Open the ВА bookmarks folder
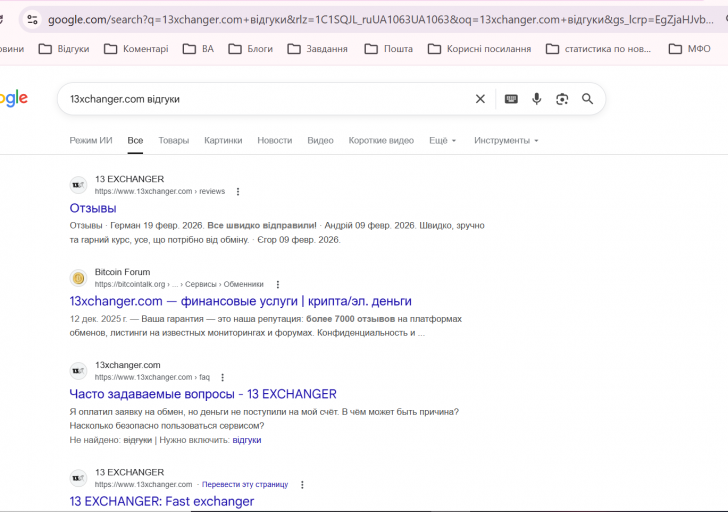The height and width of the screenshot is (512, 728). [198, 49]
